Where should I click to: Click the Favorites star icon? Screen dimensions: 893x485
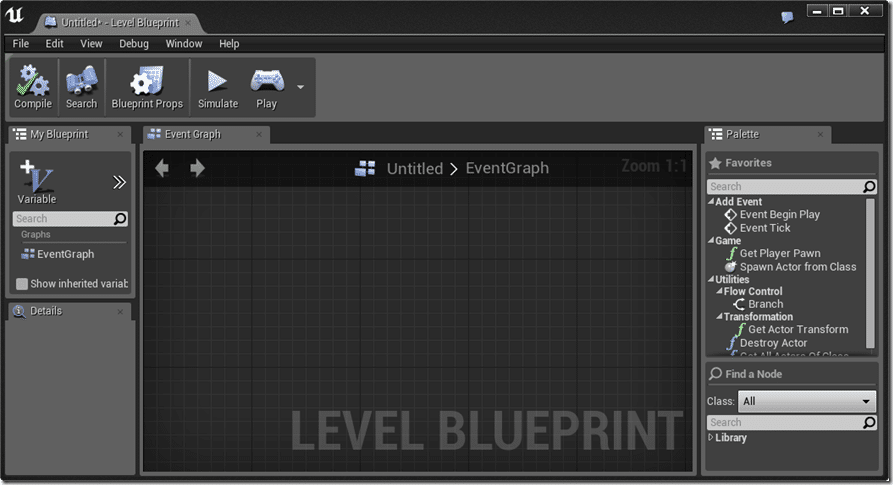tap(715, 163)
